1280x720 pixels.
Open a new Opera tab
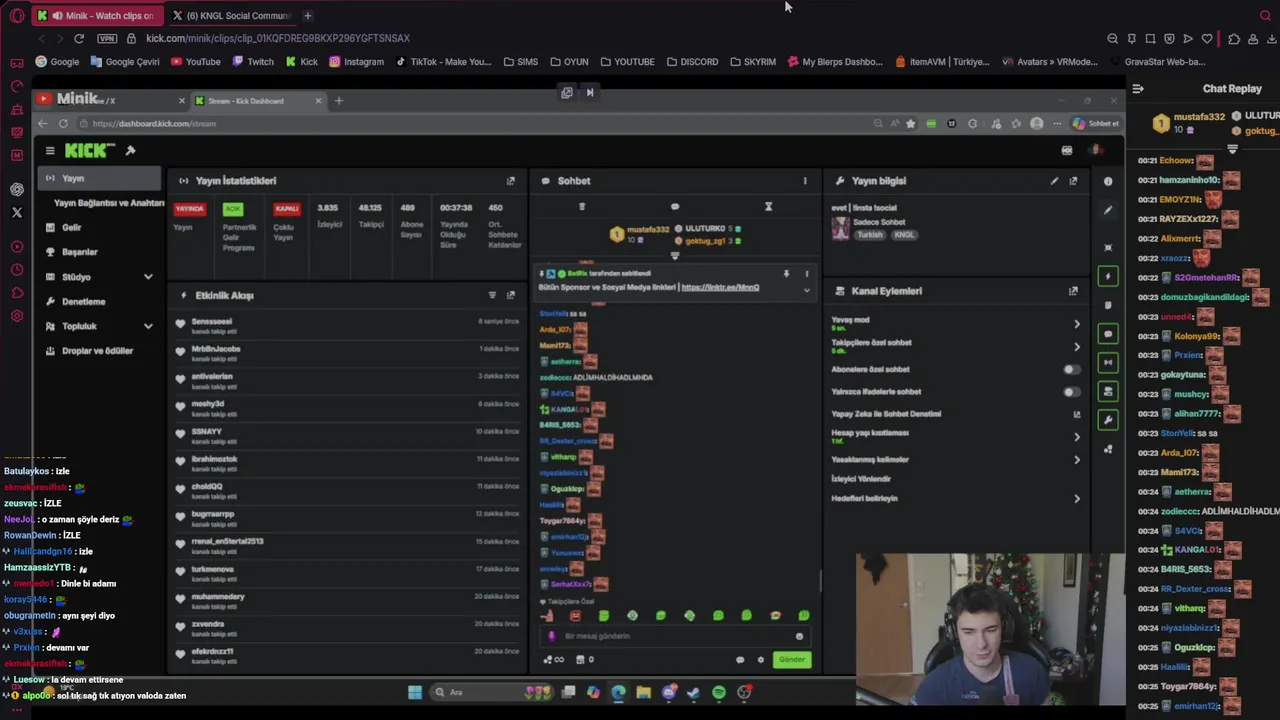pyautogui.click(x=307, y=15)
